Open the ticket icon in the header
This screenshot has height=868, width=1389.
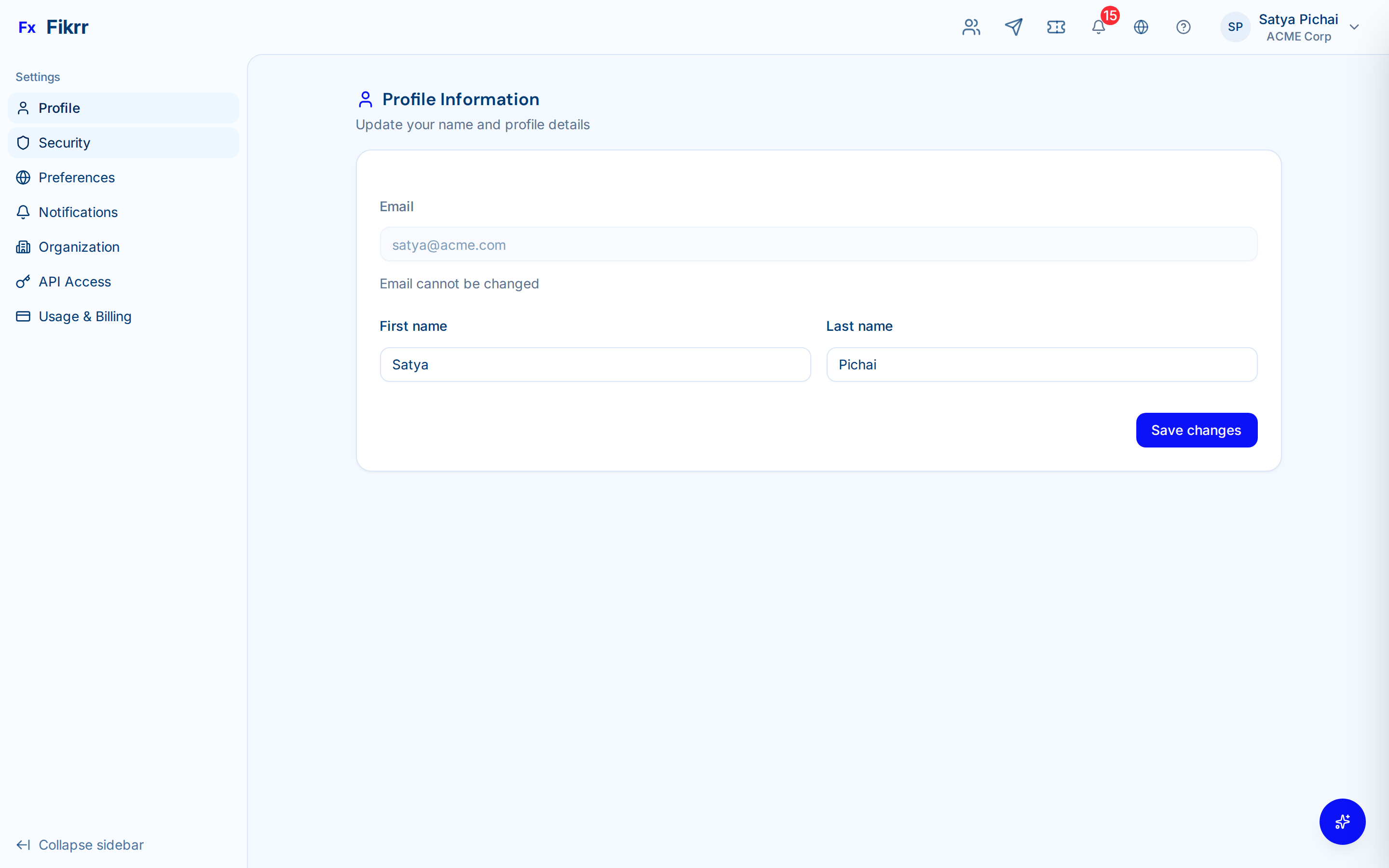1056,27
